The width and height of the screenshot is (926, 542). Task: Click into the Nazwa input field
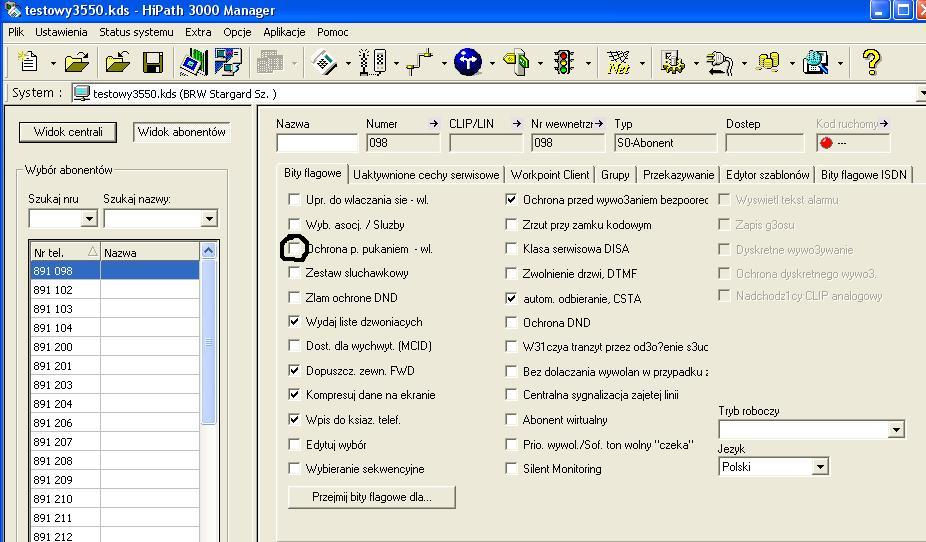[317, 143]
